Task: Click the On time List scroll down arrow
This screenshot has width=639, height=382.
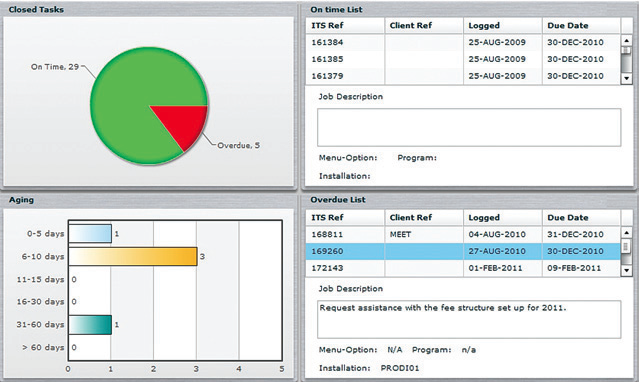Action: (x=626, y=78)
